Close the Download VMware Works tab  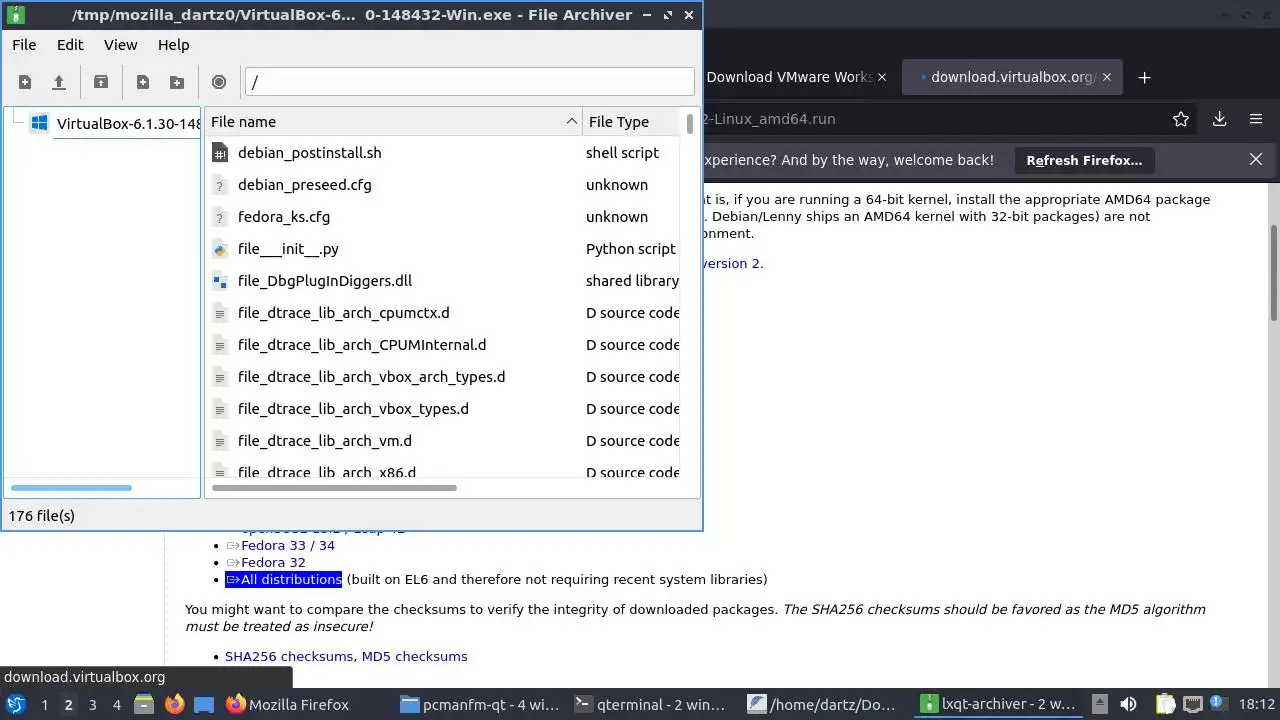pos(883,77)
